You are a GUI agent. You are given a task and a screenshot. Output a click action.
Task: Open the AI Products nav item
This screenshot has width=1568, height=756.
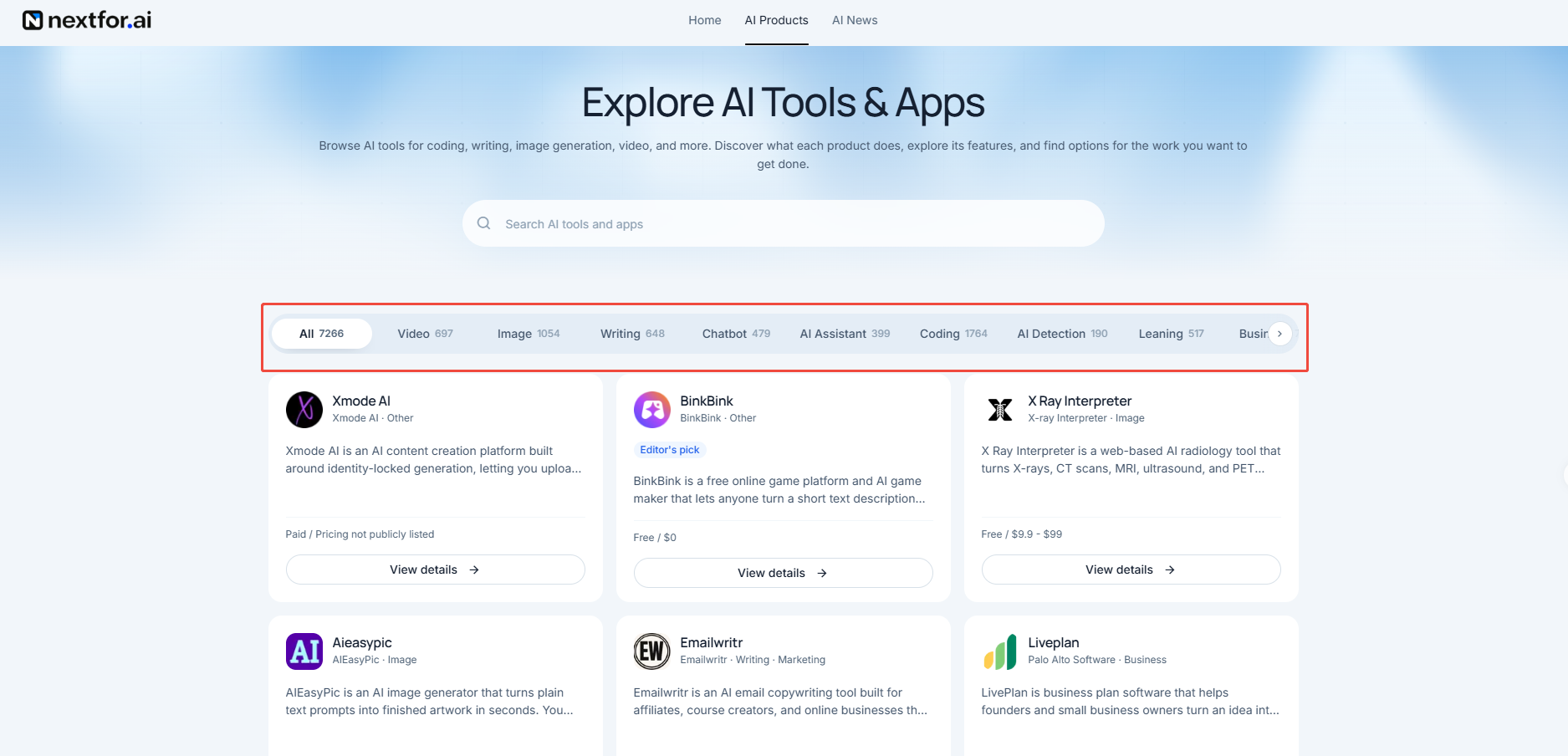777,20
